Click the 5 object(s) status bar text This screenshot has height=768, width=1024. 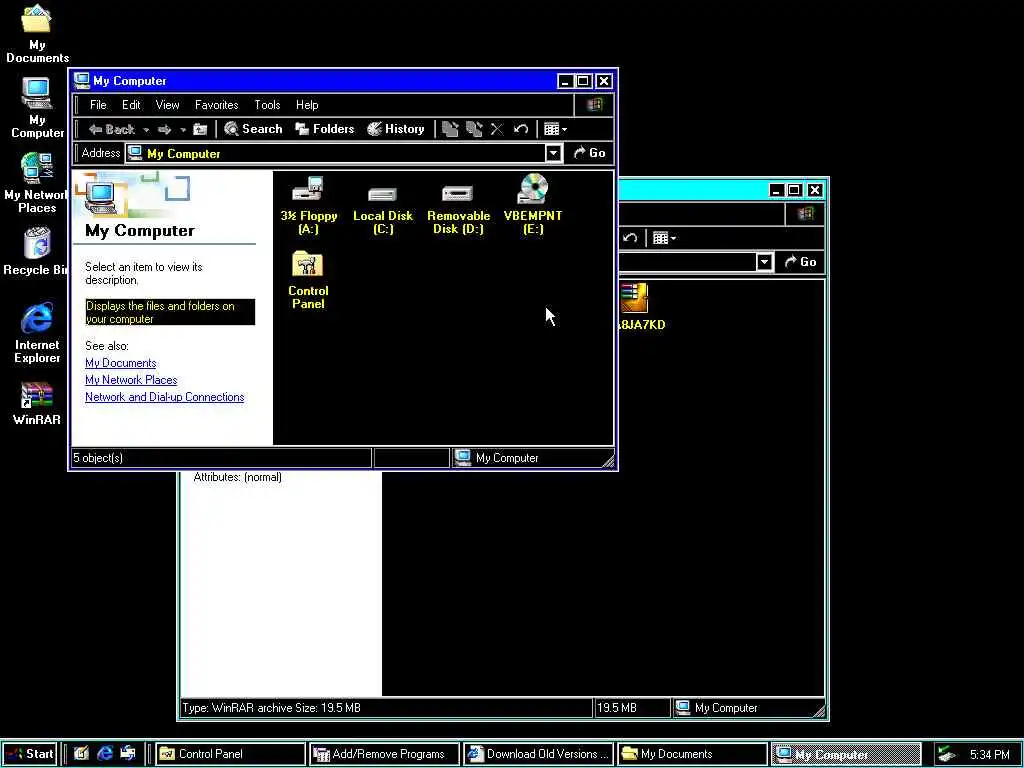98,458
